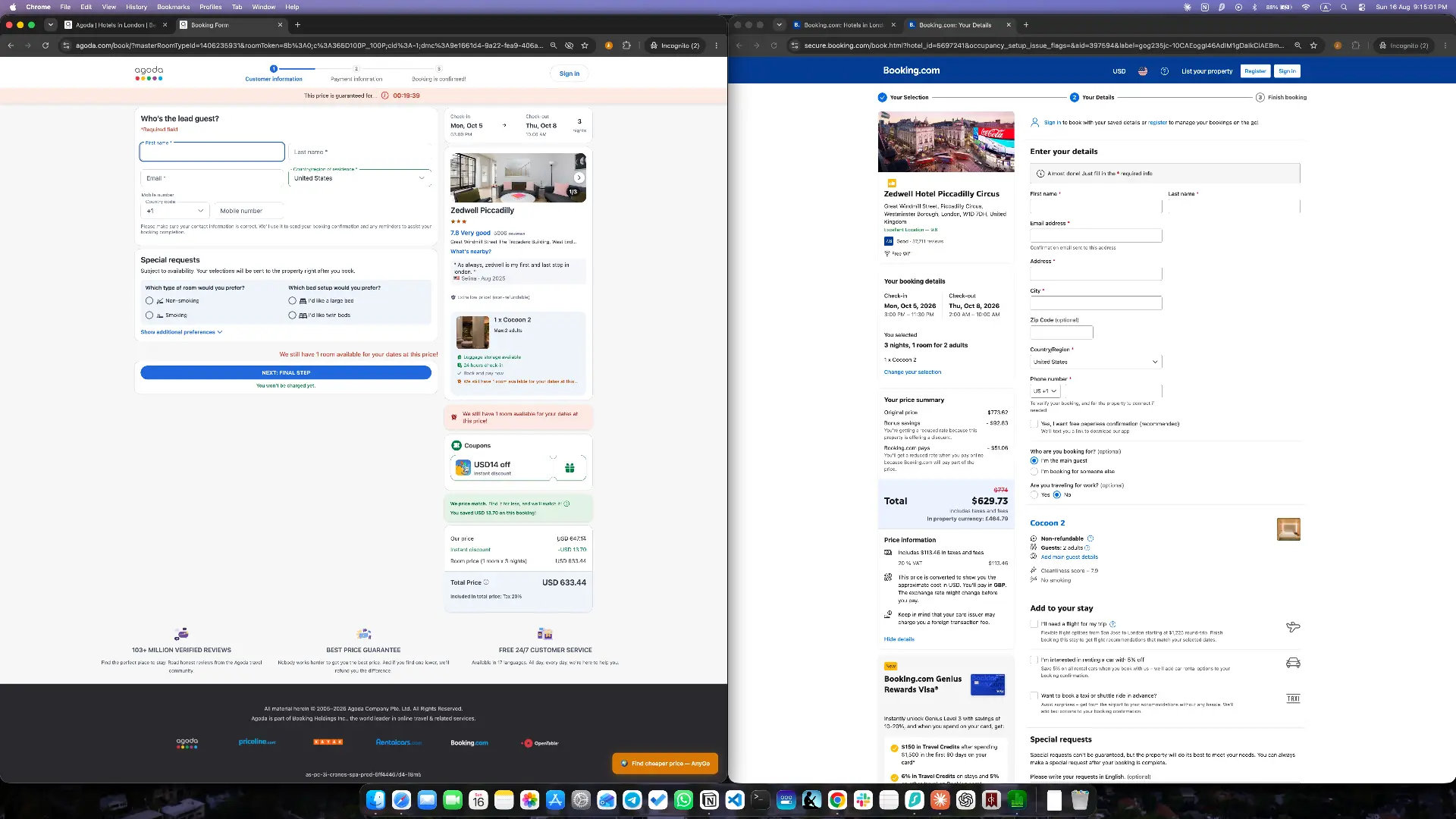Reload the Agoda booking page
Image resolution: width=1456 pixels, height=819 pixels.
(45, 45)
